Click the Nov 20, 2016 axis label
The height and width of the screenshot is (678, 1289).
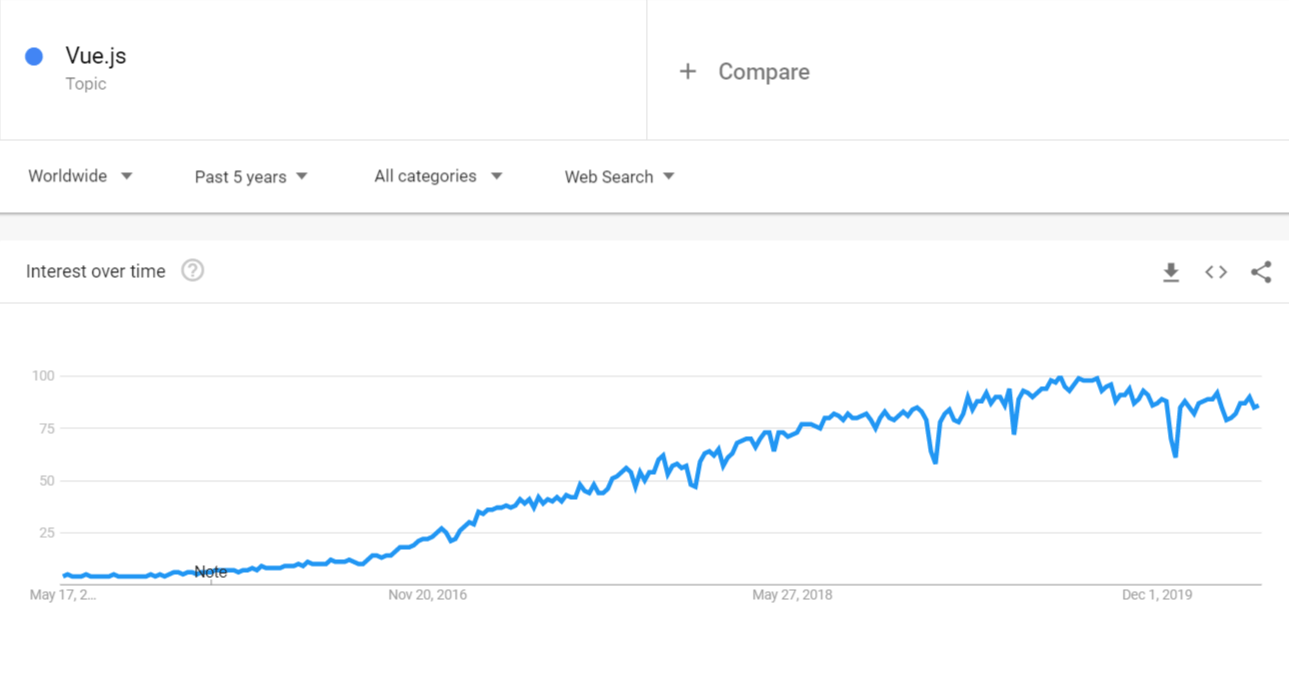tap(427, 595)
